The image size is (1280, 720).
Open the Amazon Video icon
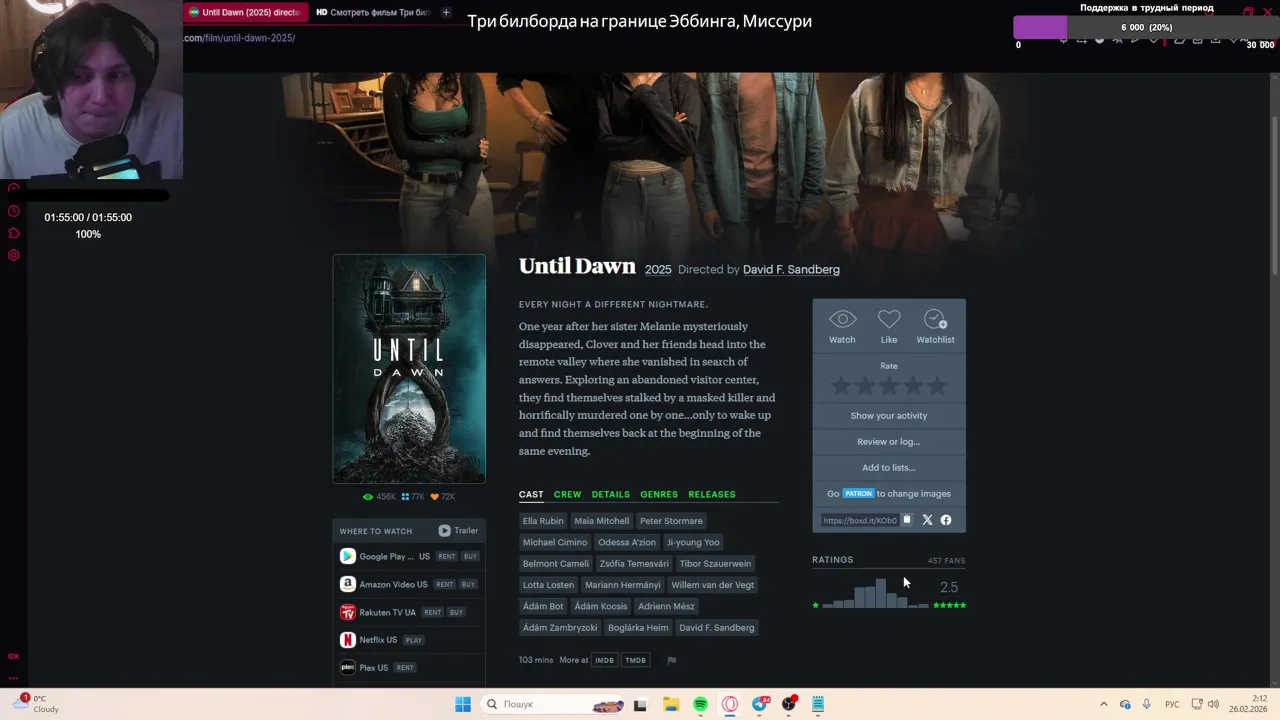347,584
